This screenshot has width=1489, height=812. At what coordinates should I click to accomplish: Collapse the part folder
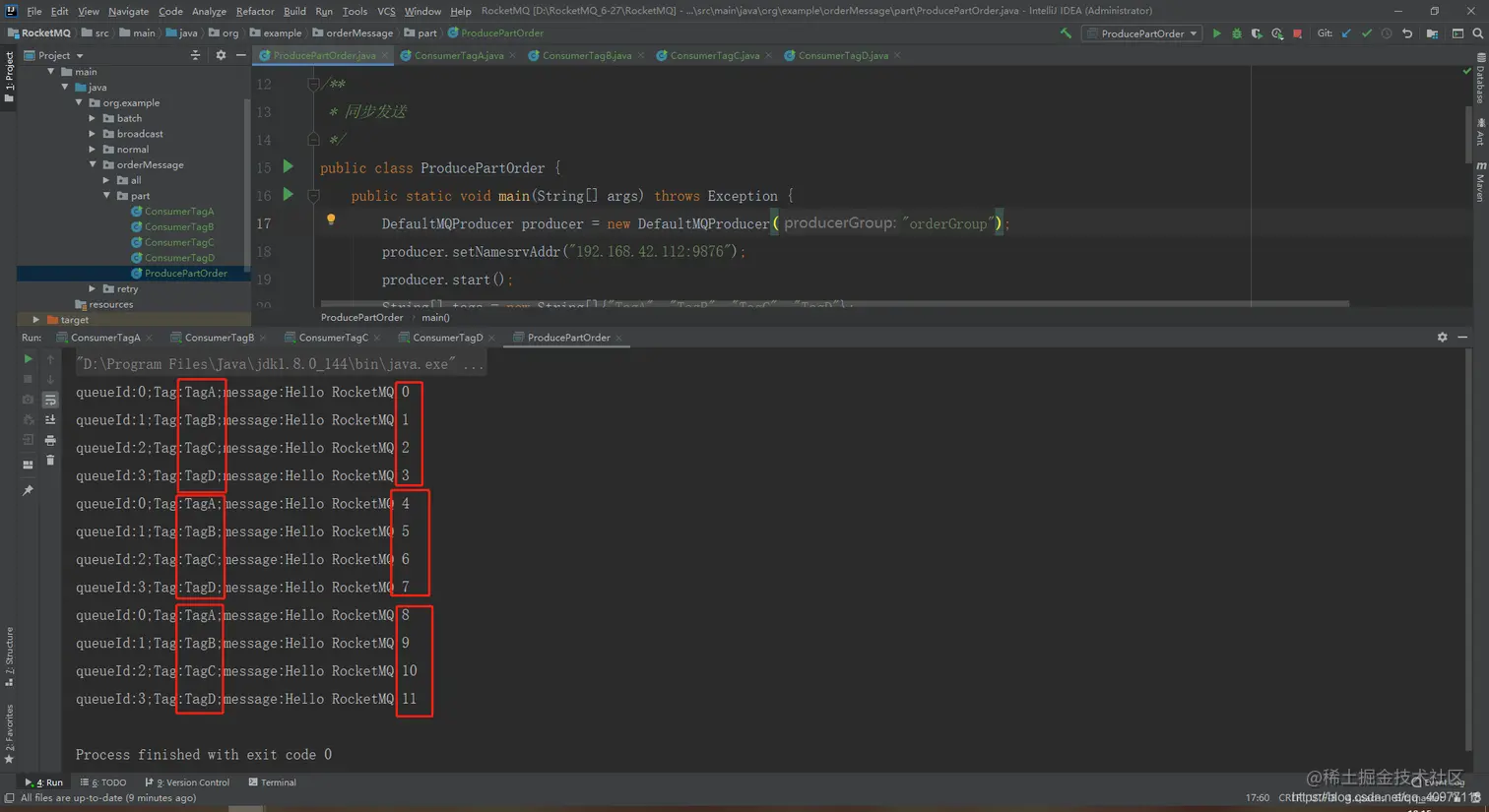coord(107,196)
